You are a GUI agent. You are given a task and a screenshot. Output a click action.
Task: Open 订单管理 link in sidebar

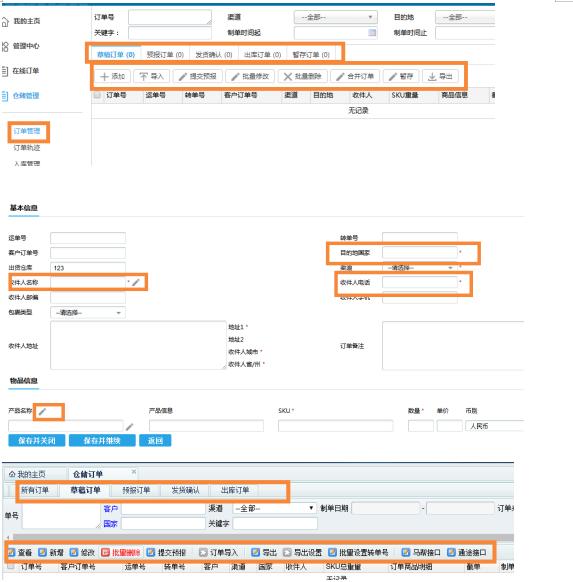pyautogui.click(x=27, y=131)
